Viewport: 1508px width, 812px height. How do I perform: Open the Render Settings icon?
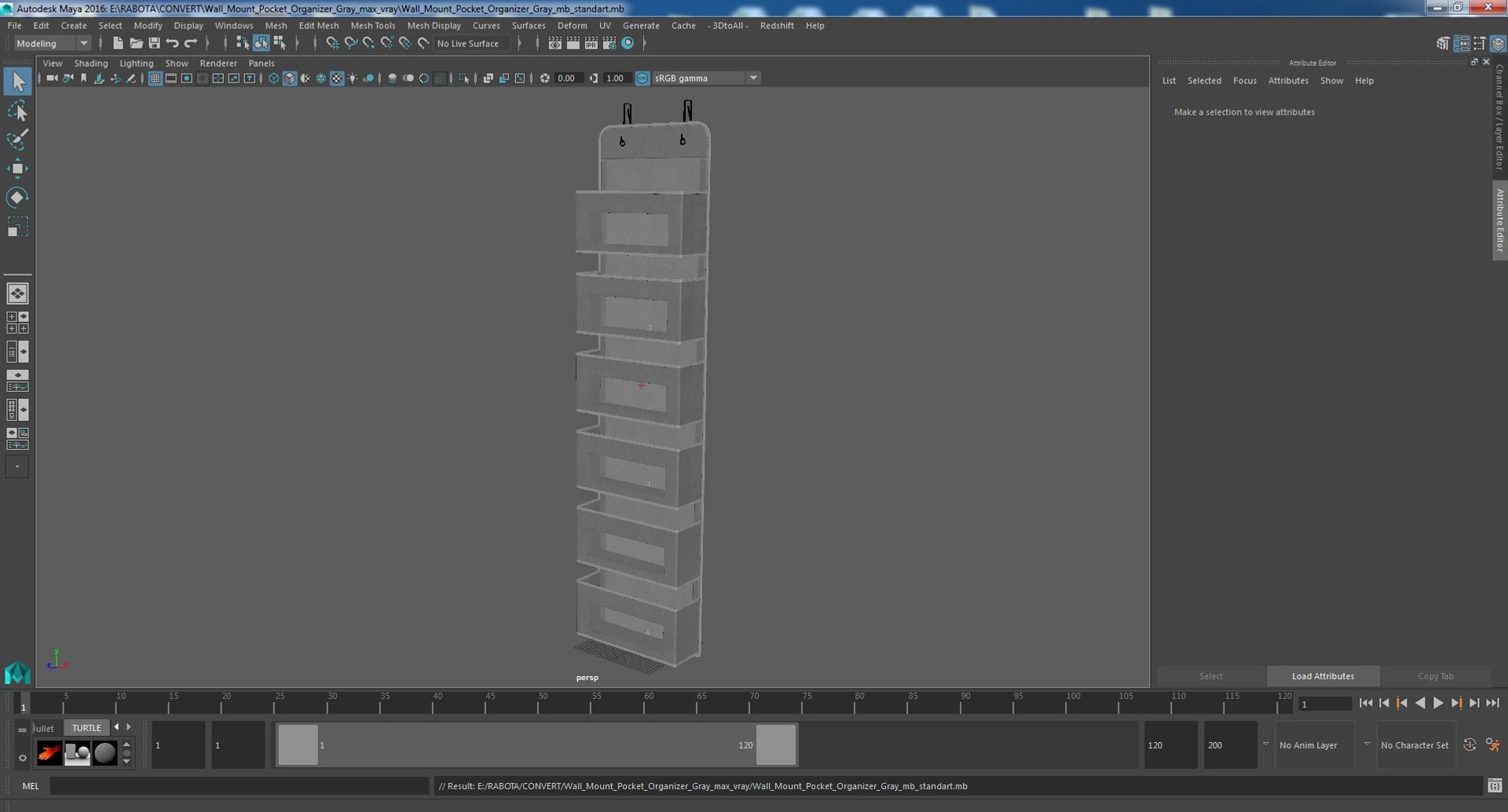pos(609,43)
